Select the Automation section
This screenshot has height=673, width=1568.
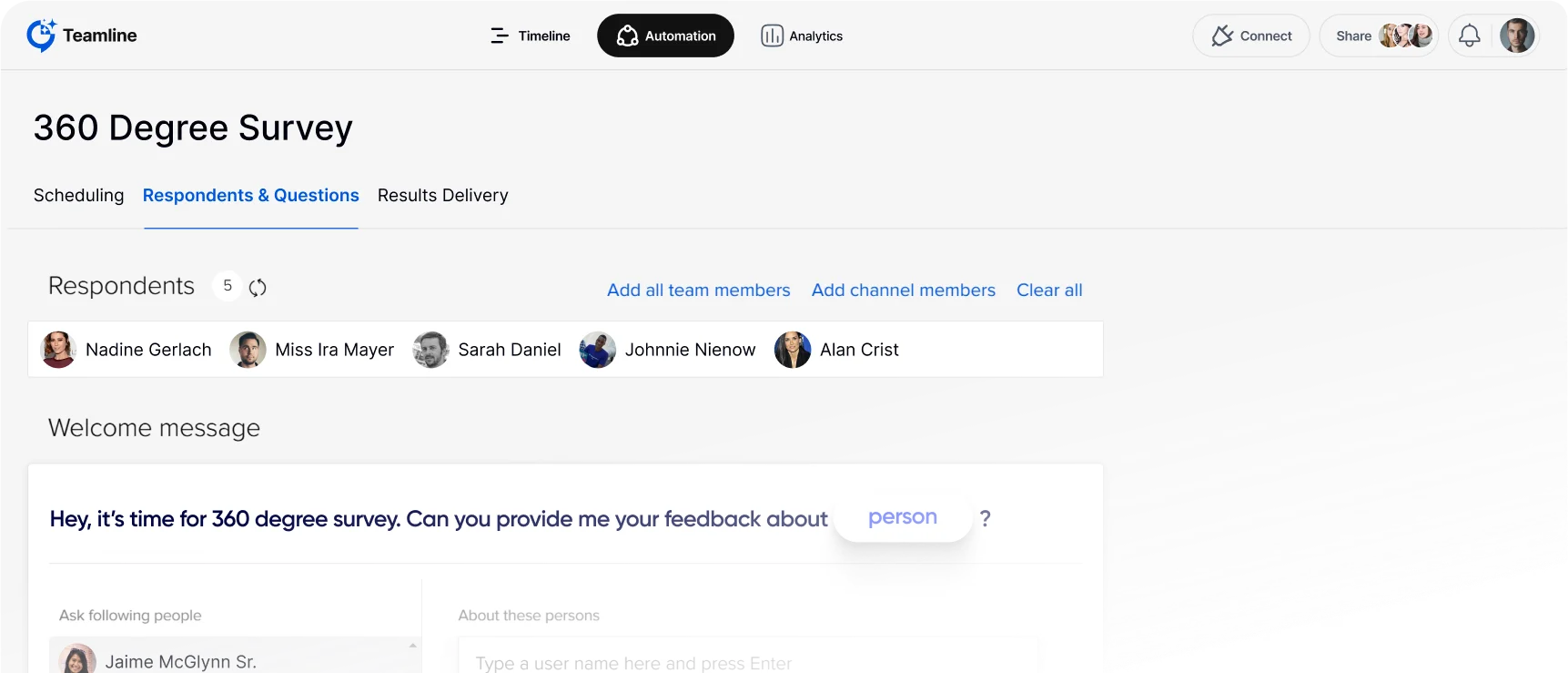(x=665, y=36)
